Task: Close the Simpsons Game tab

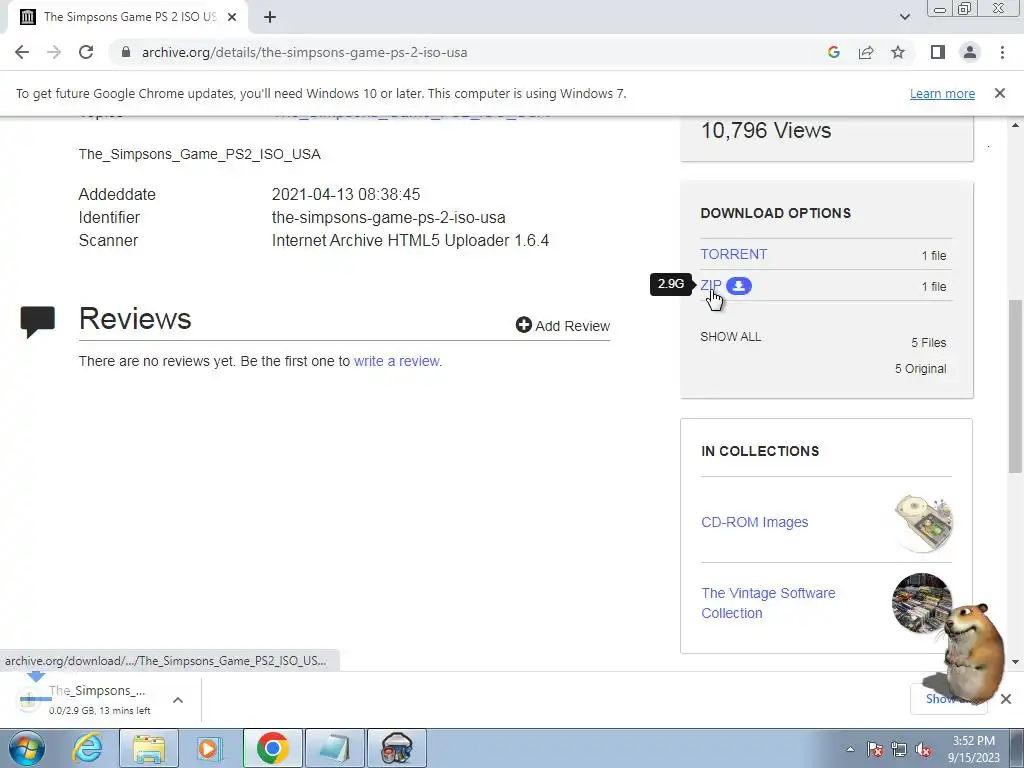Action: pos(232,17)
